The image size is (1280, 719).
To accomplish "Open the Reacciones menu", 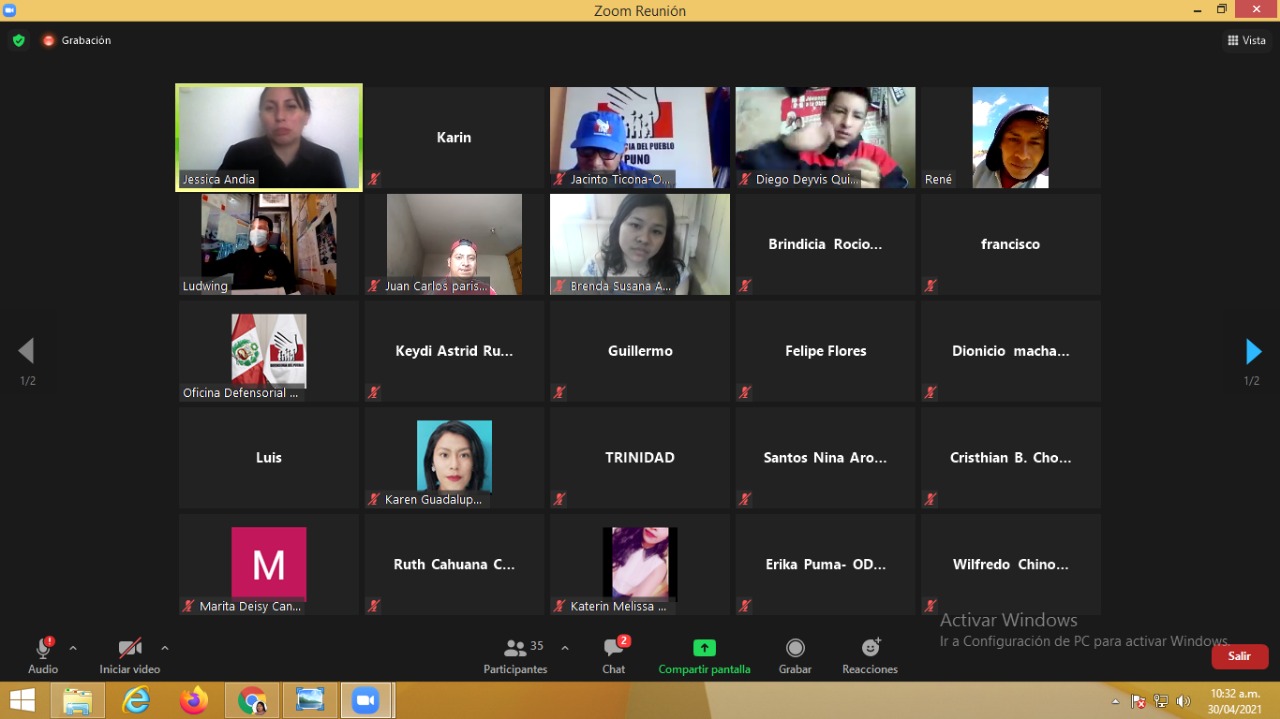I will click(870, 656).
